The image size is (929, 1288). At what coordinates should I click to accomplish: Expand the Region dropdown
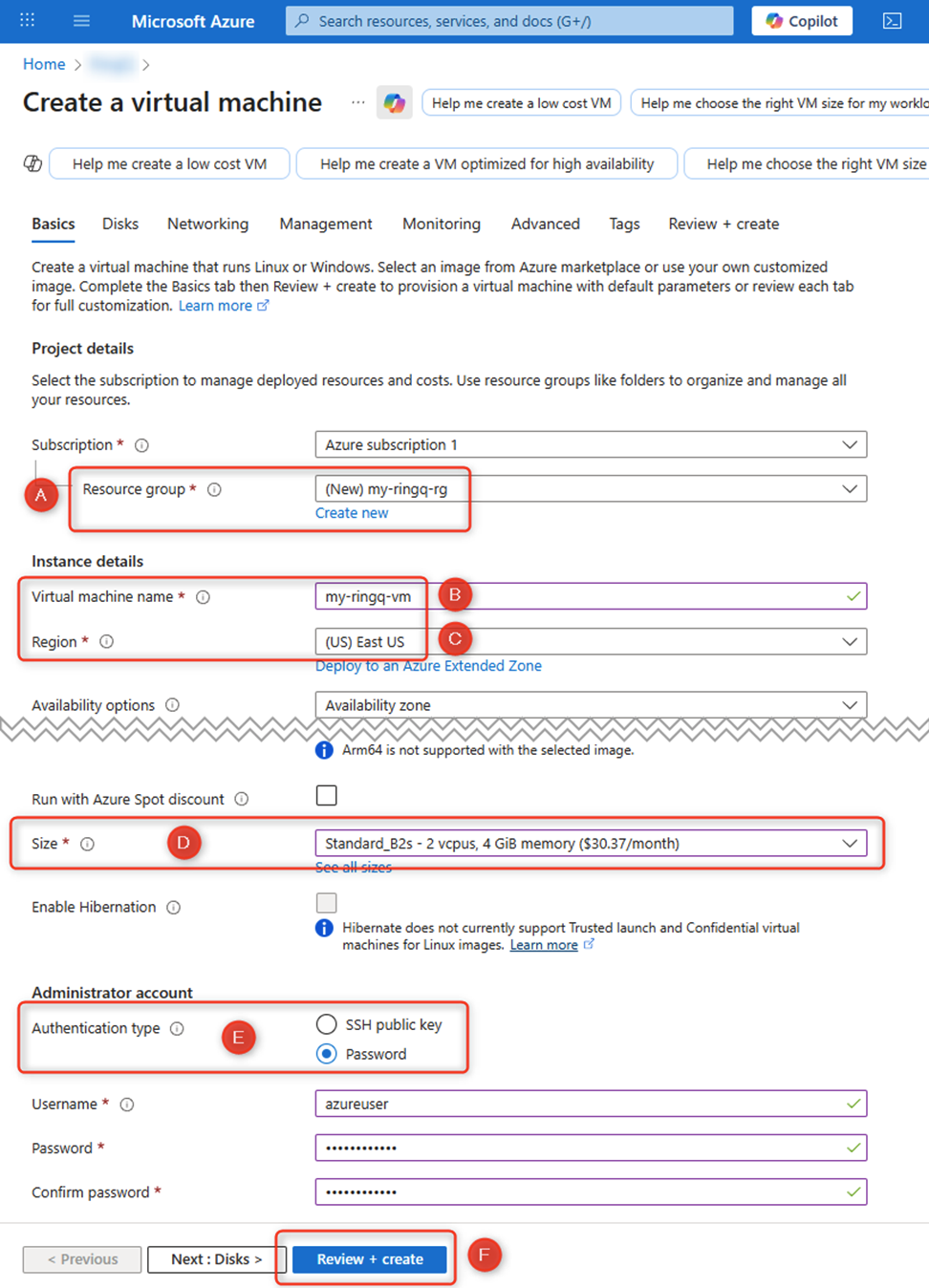click(591, 641)
